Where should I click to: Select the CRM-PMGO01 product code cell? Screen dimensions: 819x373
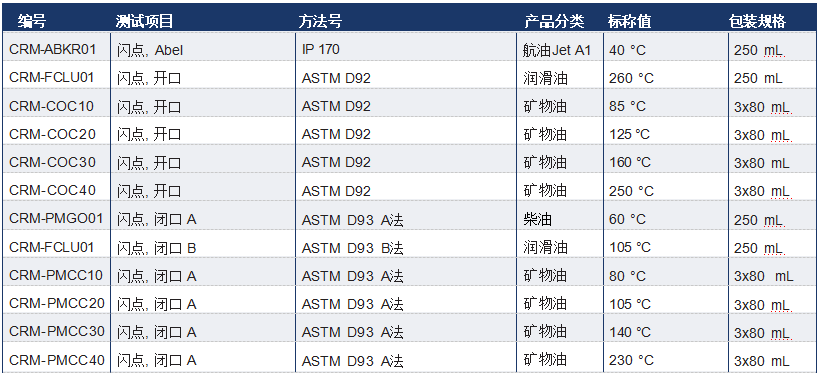56,218
